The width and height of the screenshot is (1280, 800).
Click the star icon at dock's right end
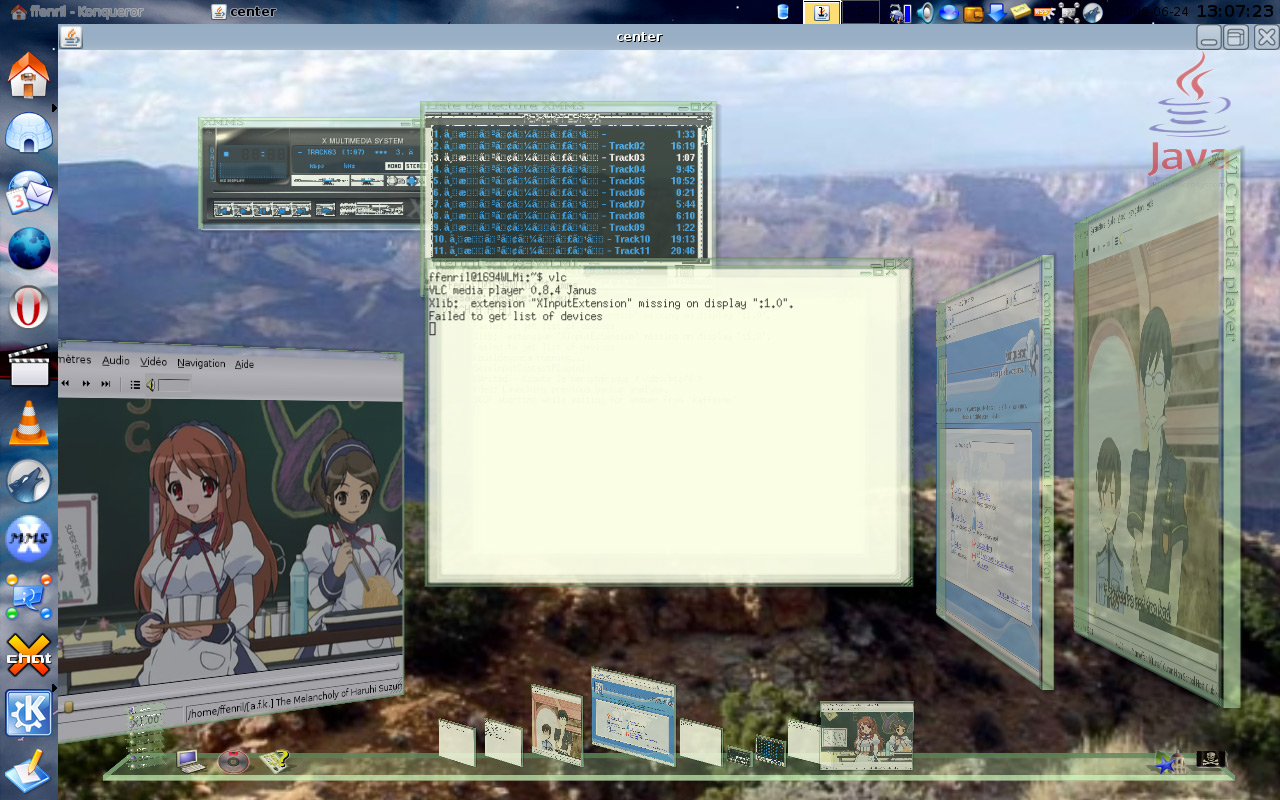click(x=1165, y=765)
